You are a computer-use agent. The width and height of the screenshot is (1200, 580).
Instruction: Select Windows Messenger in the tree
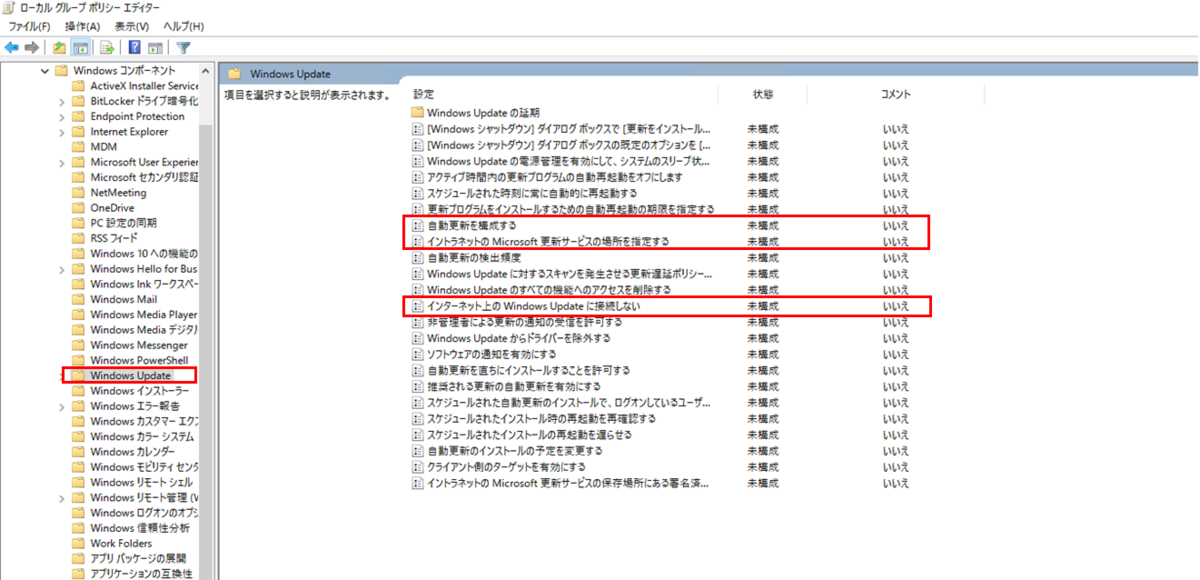click(138, 345)
